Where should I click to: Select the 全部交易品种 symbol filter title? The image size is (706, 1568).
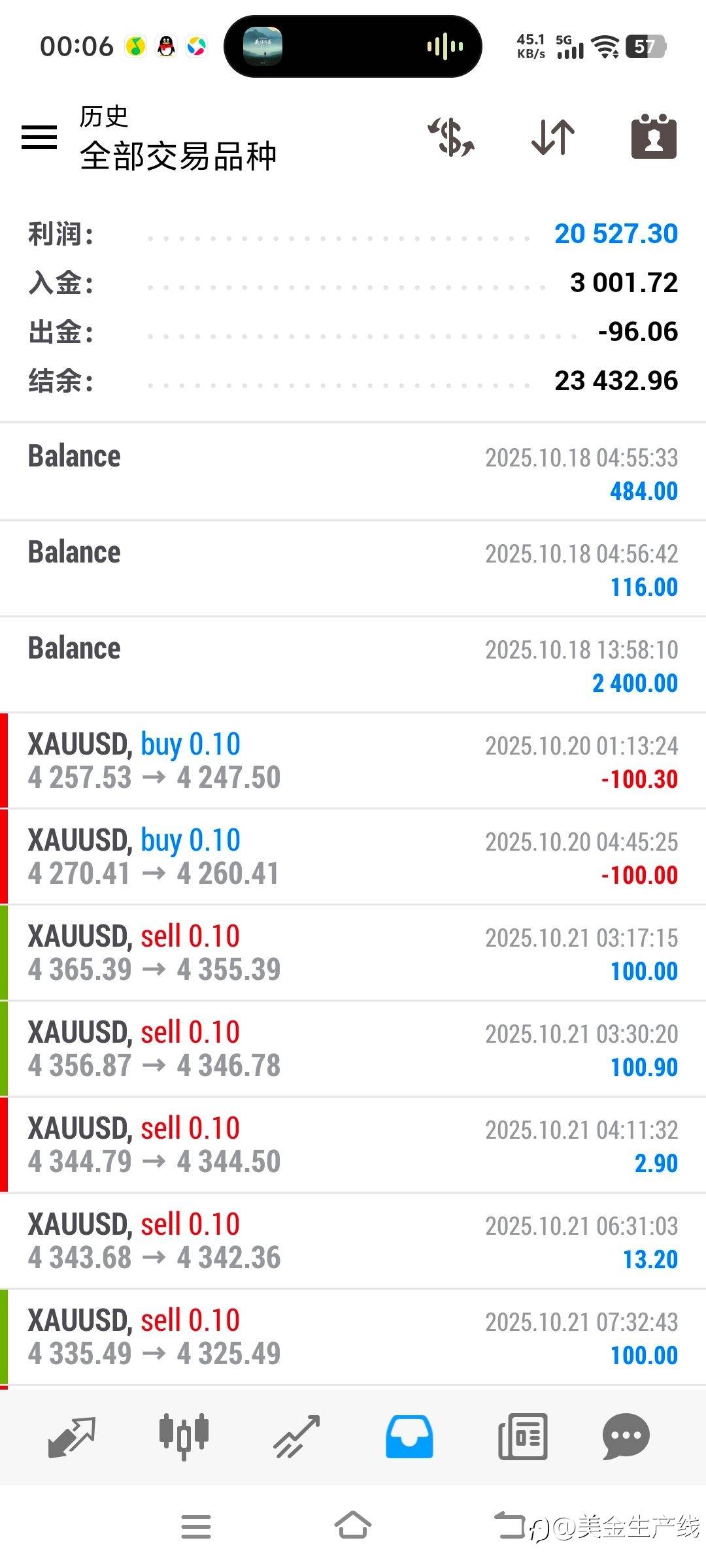(x=178, y=156)
